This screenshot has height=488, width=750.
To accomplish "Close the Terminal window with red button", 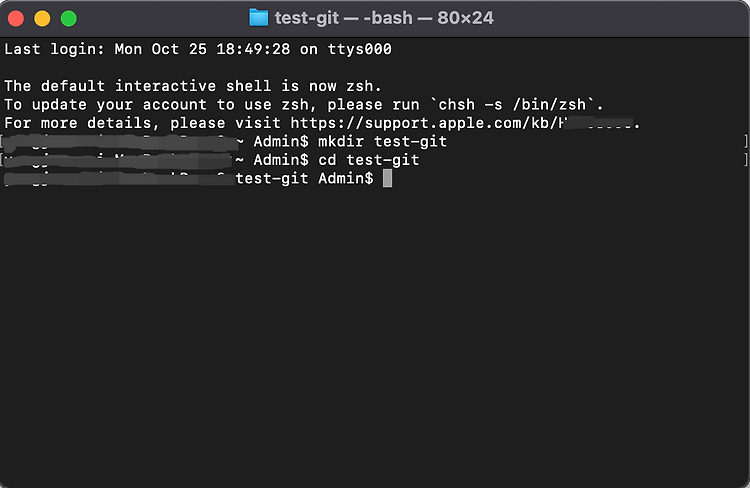I will coord(16,19).
